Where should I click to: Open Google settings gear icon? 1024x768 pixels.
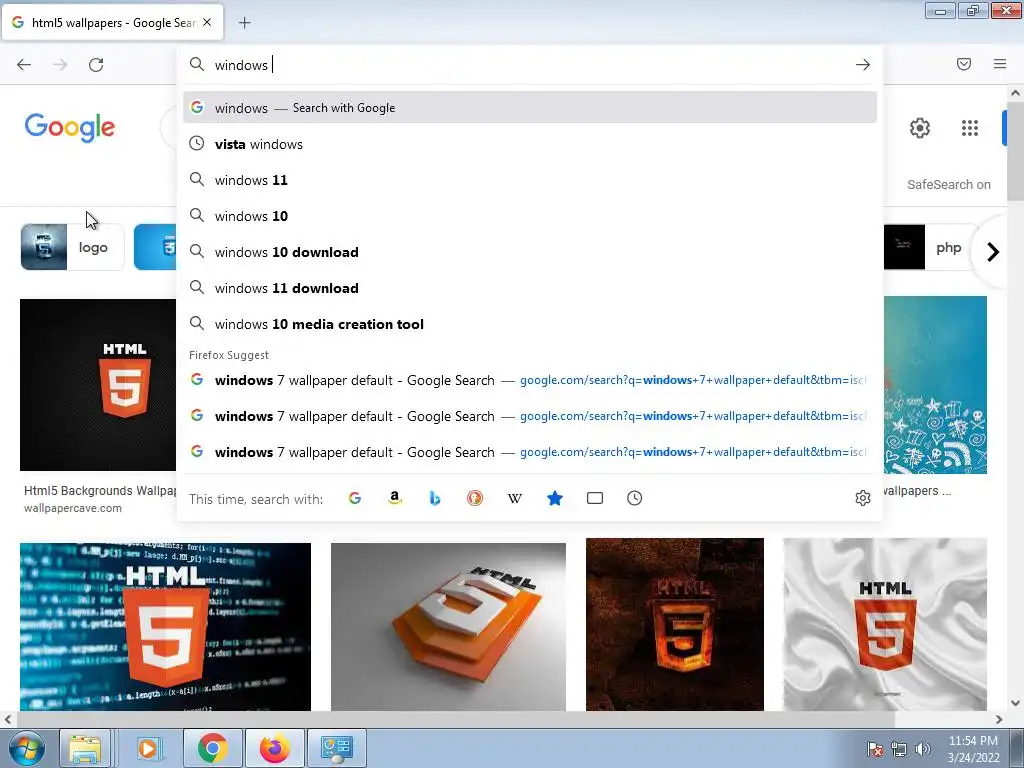tap(920, 128)
